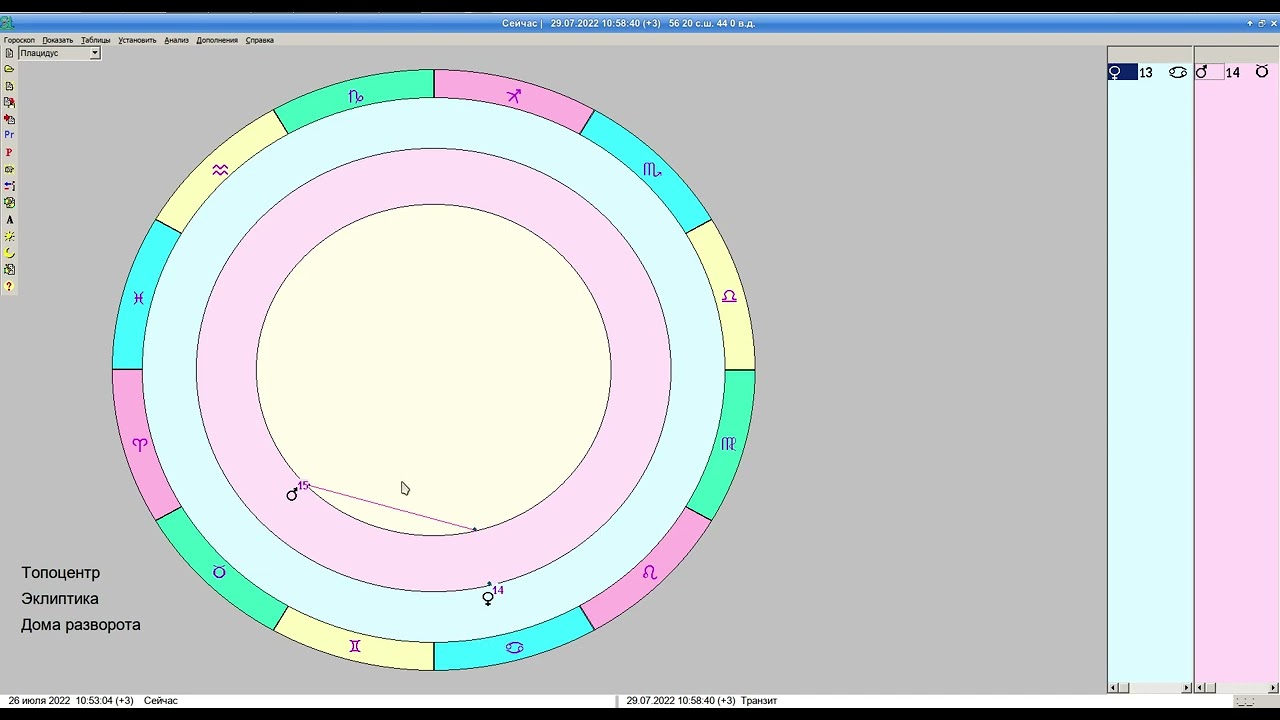Click the yellow crescent moon icon
Image resolution: width=1280 pixels, height=720 pixels.
9,253
